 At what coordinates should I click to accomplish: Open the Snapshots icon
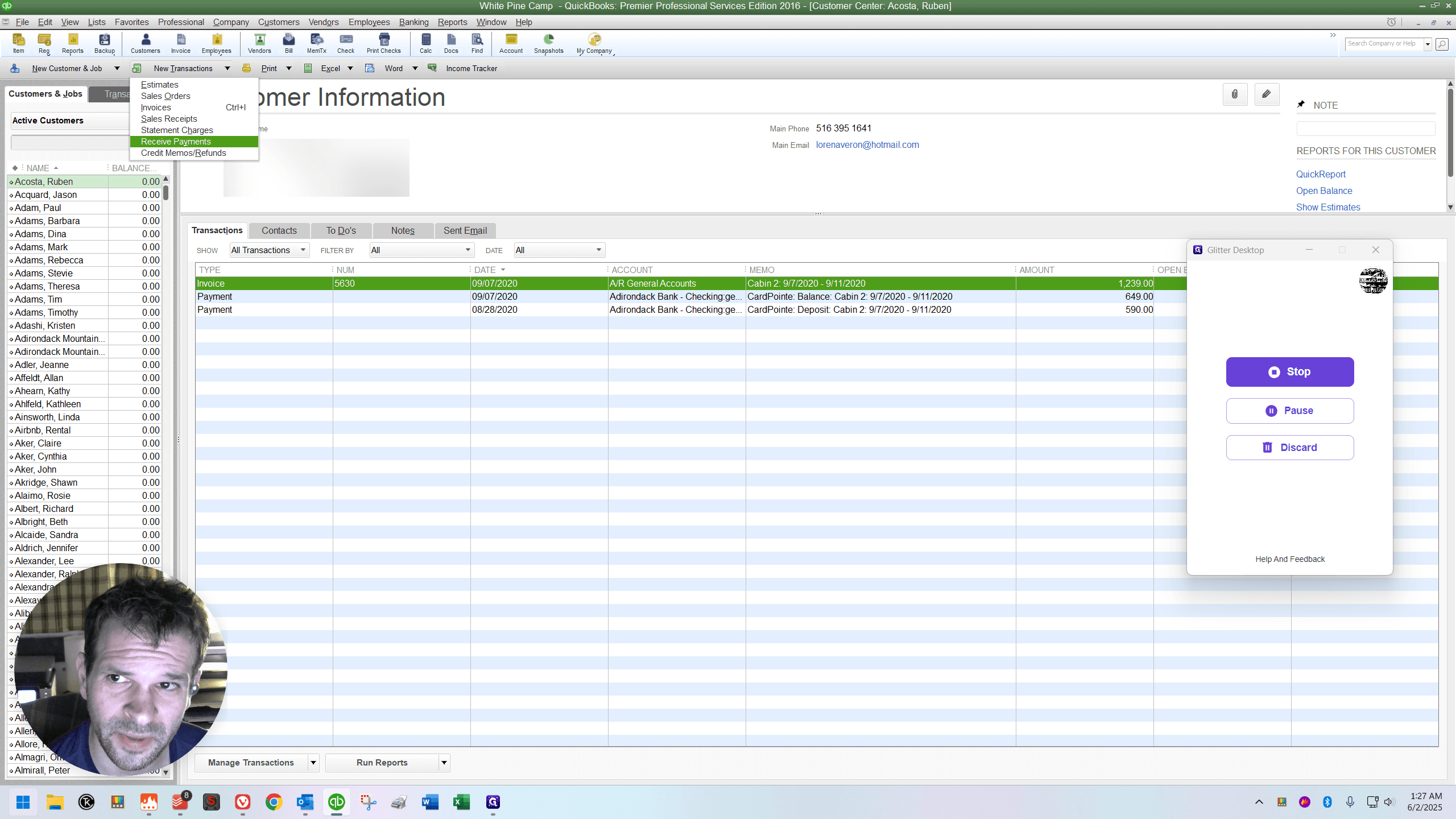click(549, 43)
